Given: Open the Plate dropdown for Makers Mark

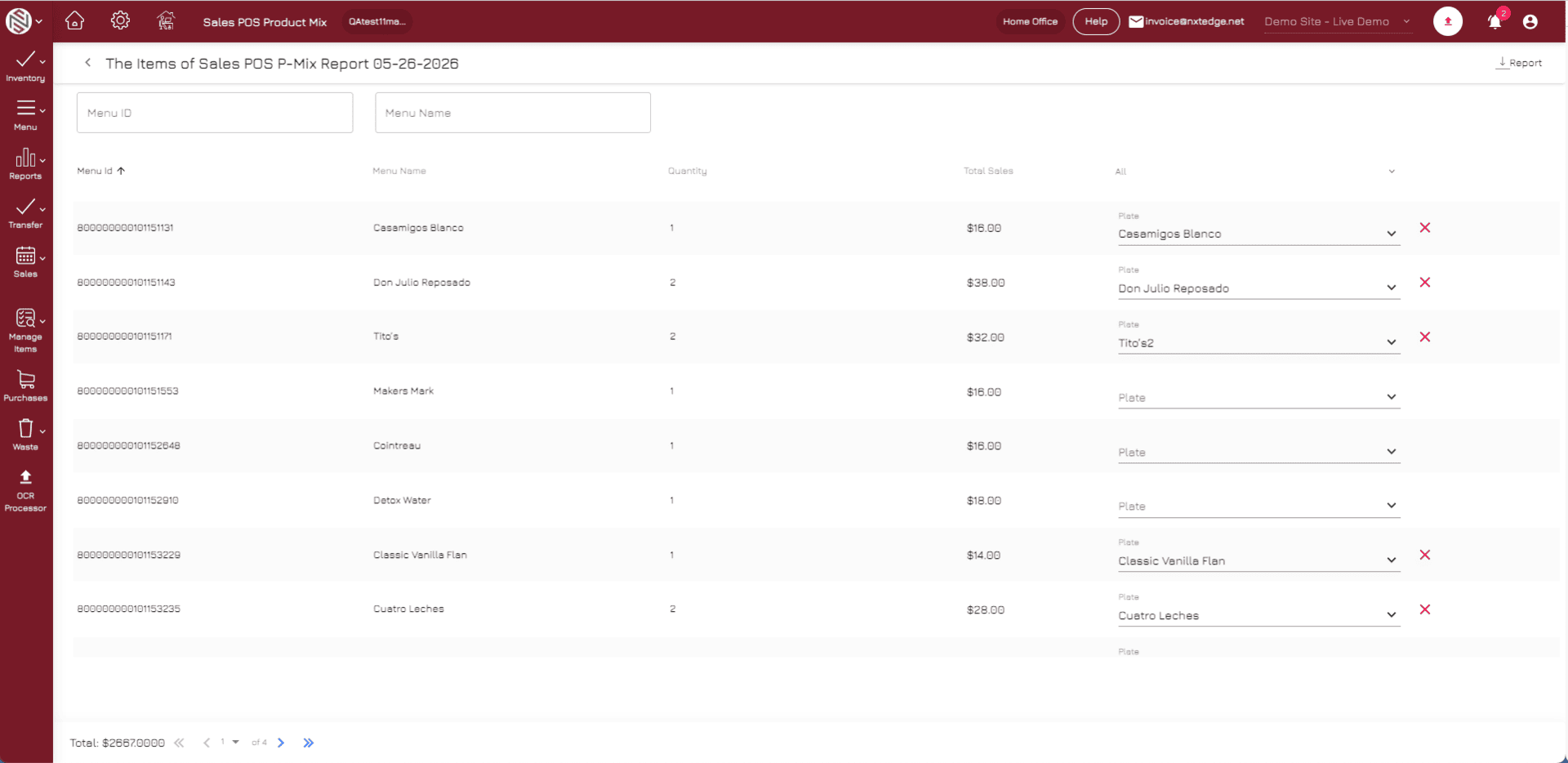Looking at the screenshot, I should click(1258, 397).
